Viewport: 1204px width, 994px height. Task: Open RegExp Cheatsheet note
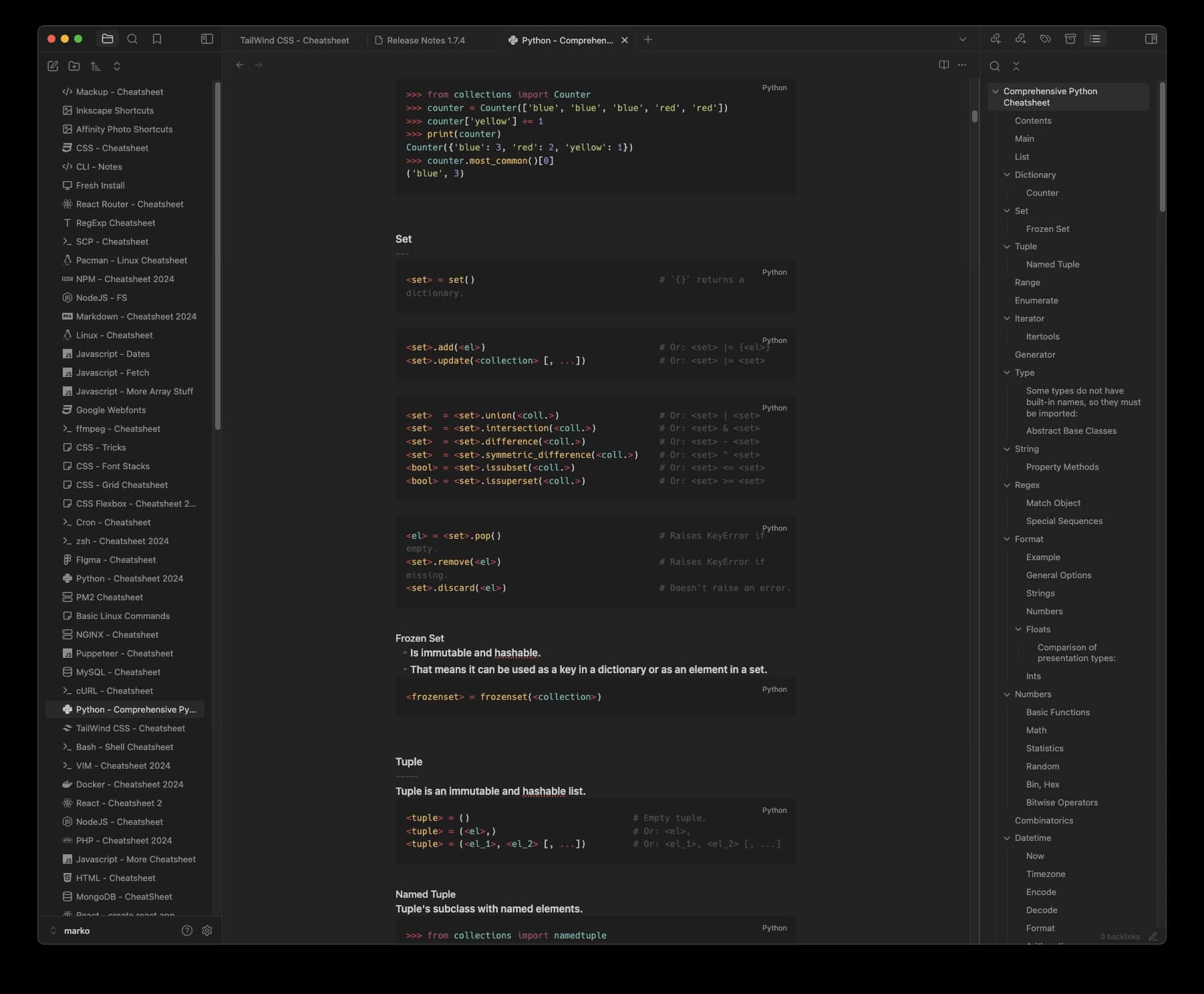(x=124, y=223)
